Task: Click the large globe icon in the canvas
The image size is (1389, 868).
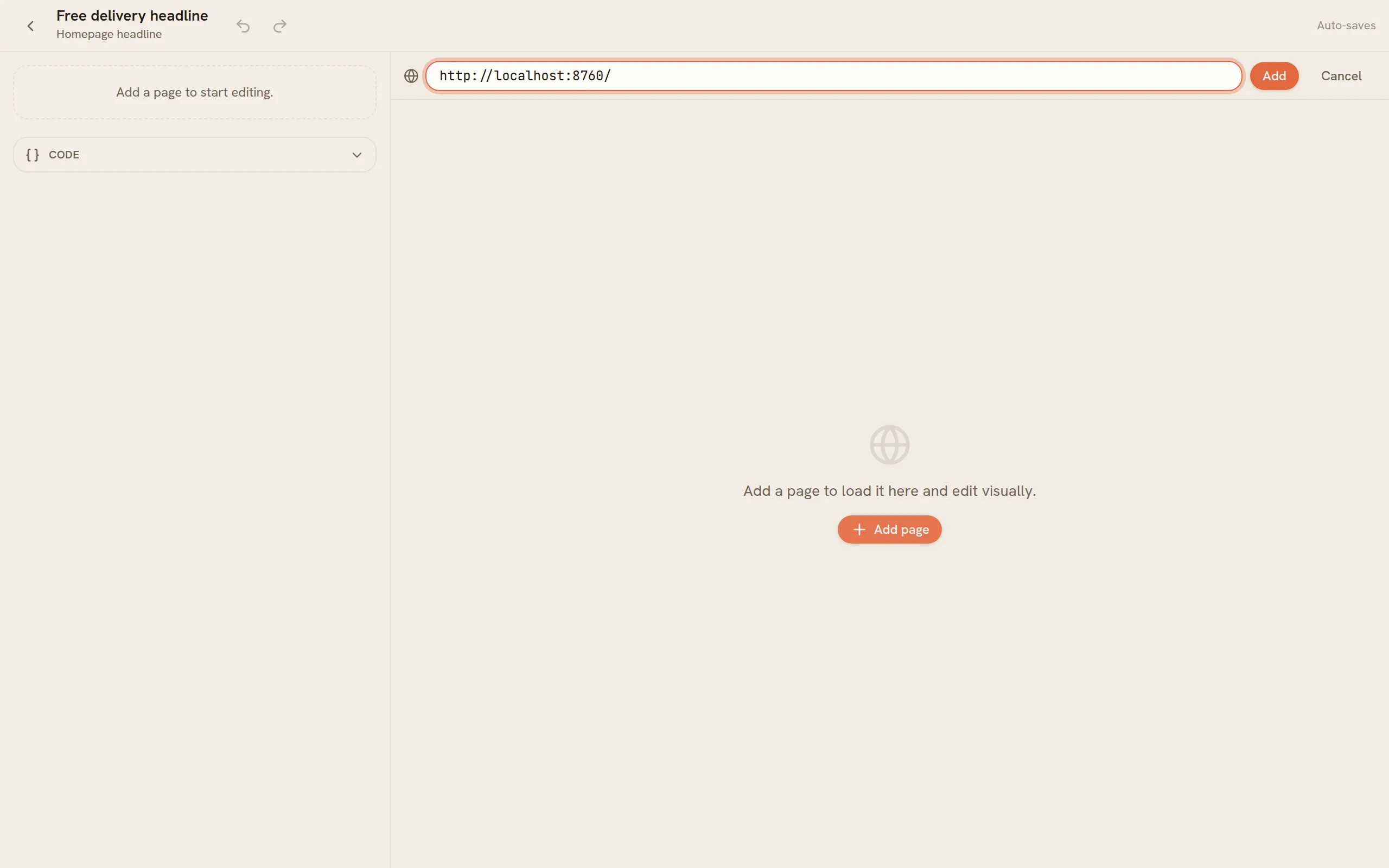Action: coord(890,445)
